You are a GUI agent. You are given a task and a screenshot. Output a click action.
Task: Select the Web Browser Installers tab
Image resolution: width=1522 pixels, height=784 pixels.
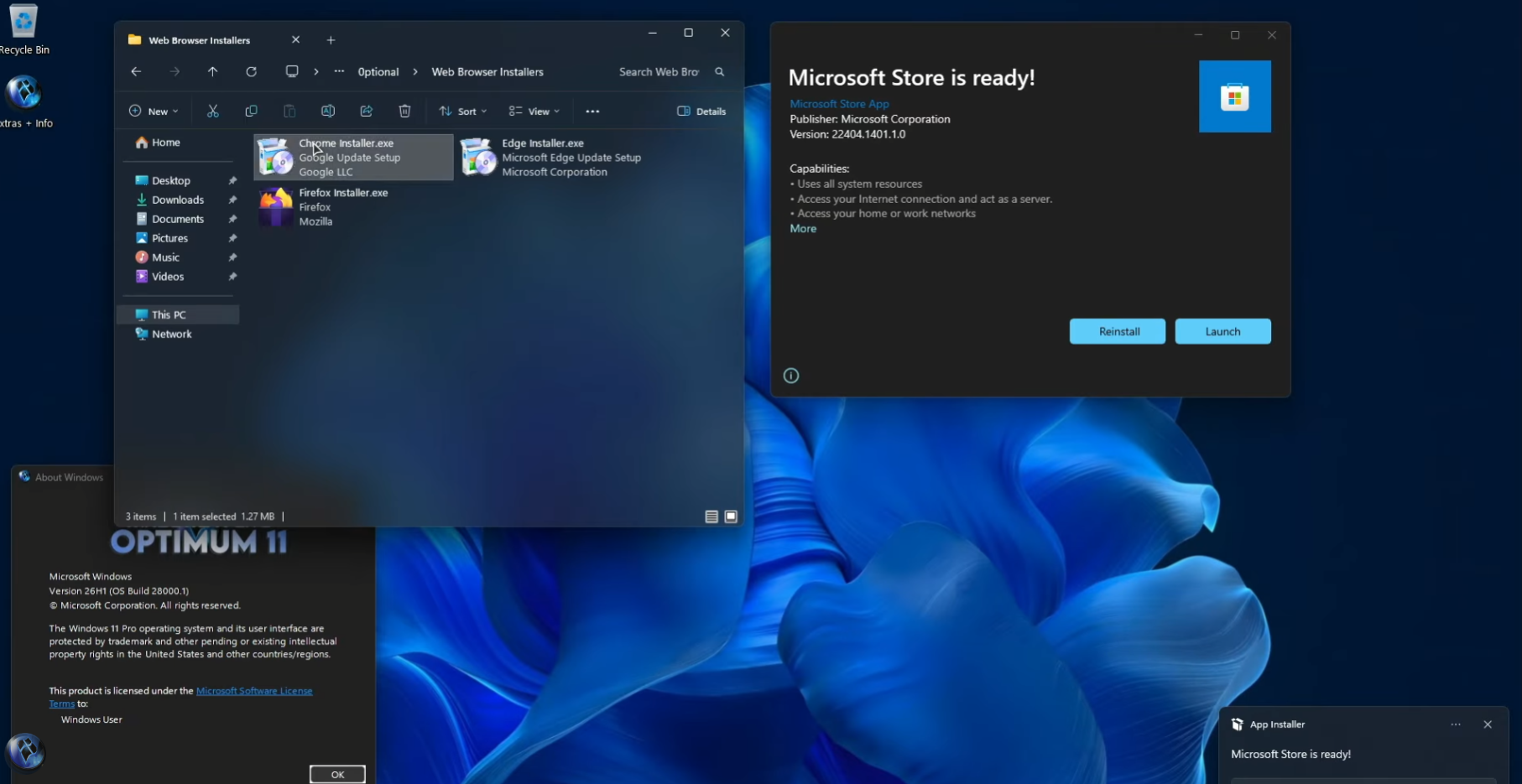(200, 40)
